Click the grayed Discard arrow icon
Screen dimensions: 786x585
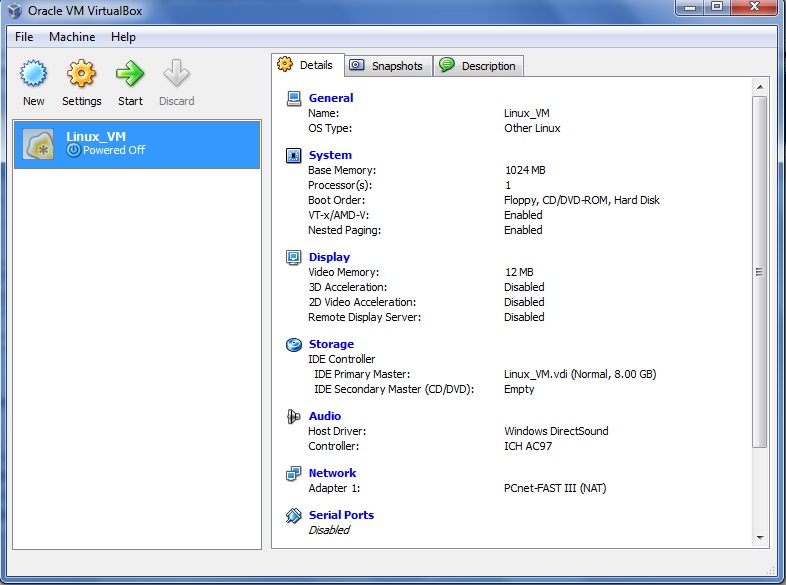point(176,74)
